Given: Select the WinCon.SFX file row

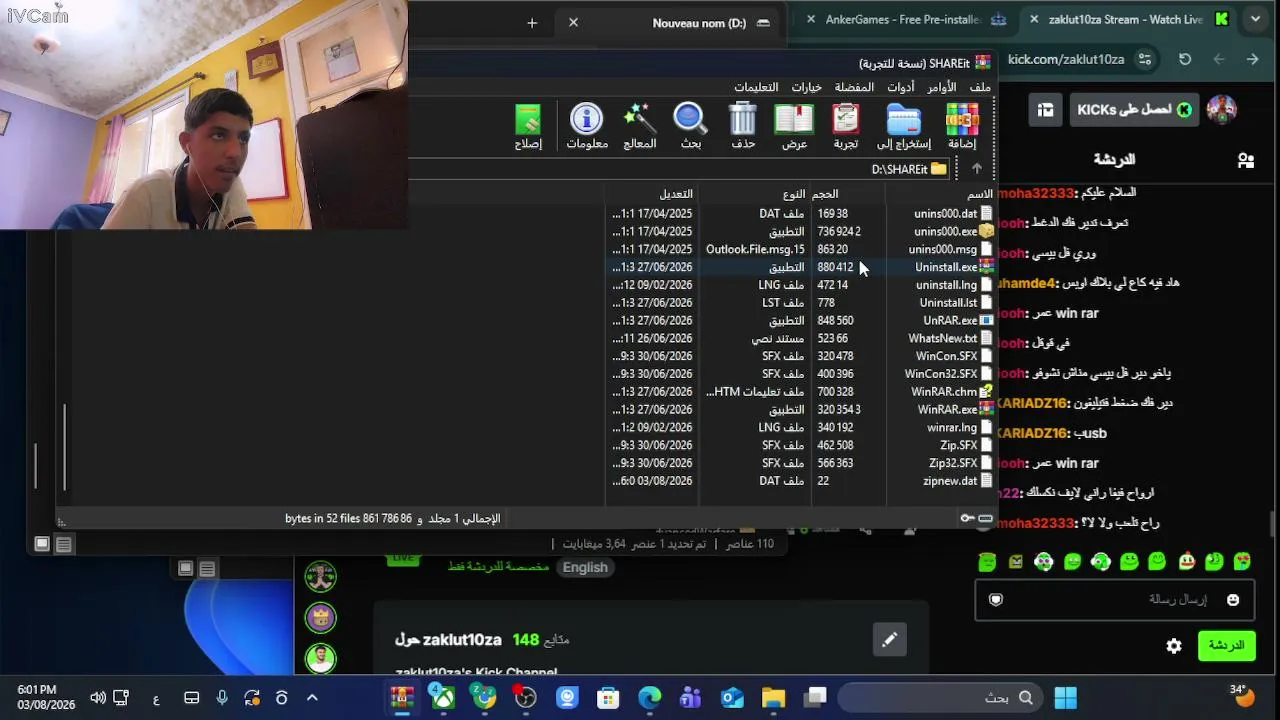Looking at the screenshot, I should coord(801,356).
